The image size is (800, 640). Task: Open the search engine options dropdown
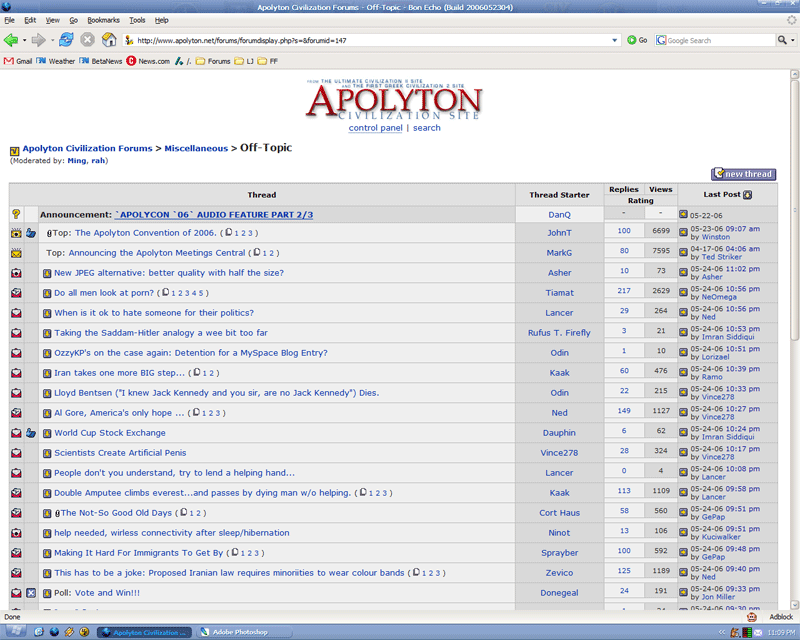[x=793, y=40]
